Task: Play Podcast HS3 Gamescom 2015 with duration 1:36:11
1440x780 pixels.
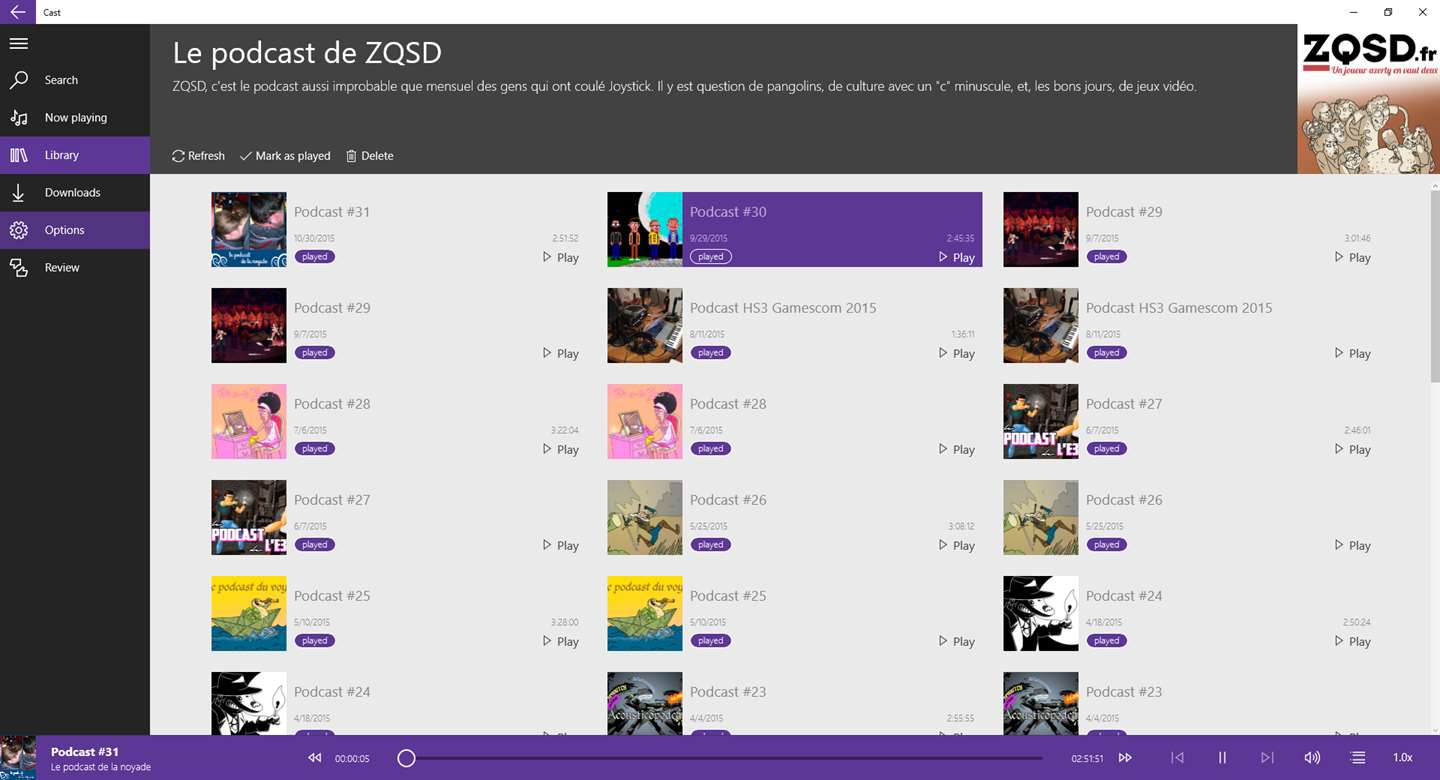Action: [x=955, y=353]
